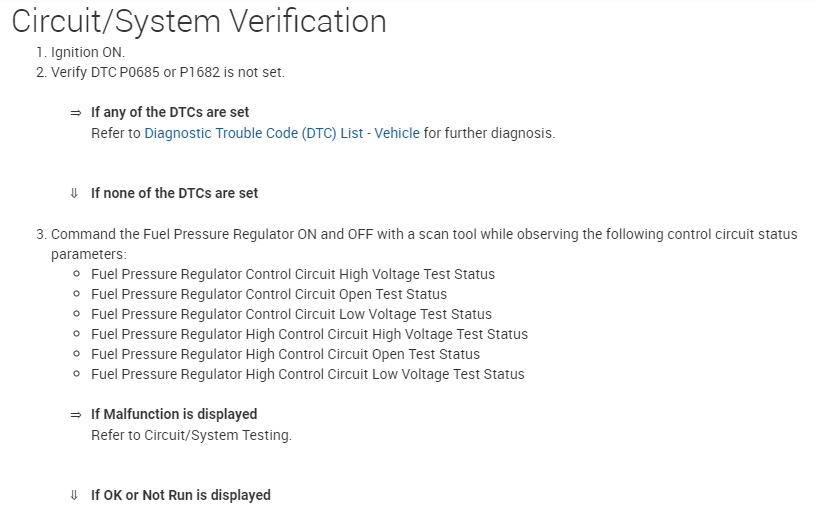Select "High Control Circuit High Voltage Test Status" item
Screen dimensions: 816x520
coord(309,334)
